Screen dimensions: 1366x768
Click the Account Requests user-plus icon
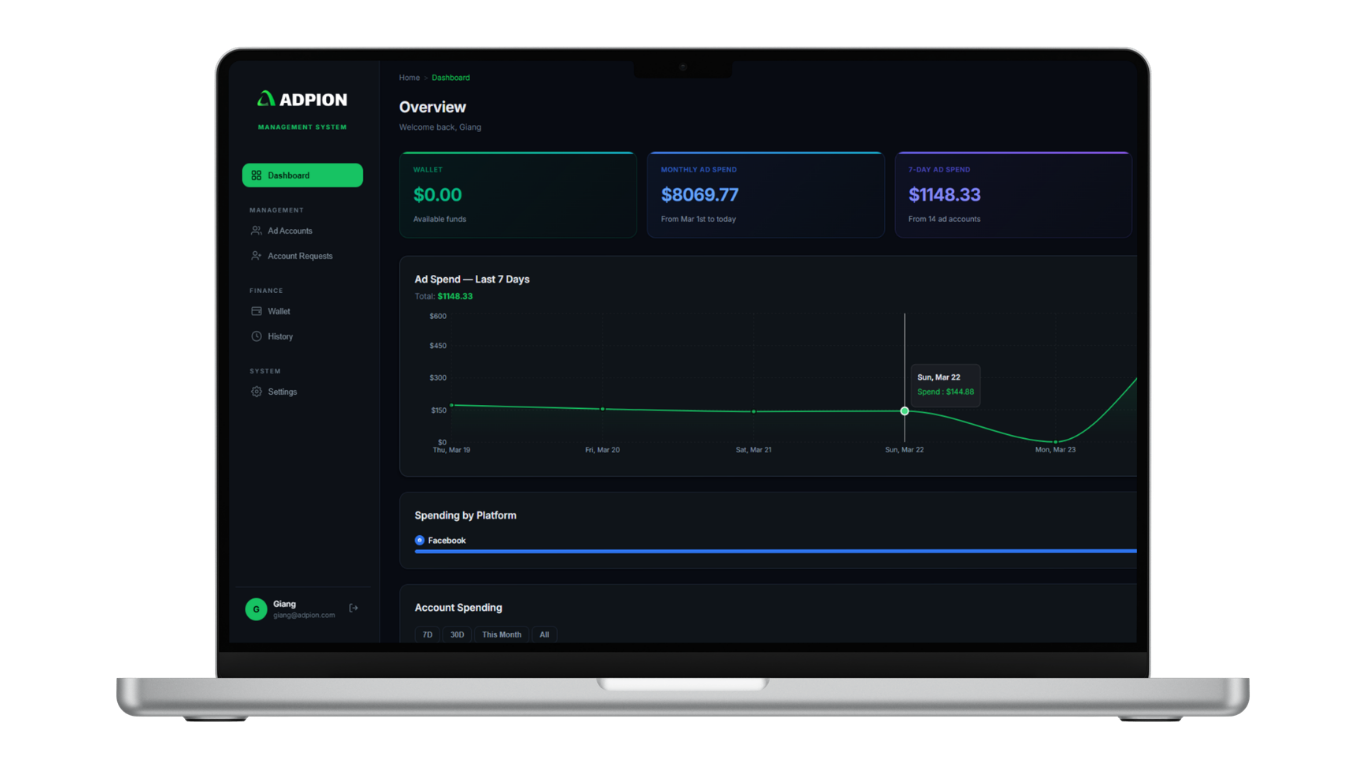tap(256, 256)
